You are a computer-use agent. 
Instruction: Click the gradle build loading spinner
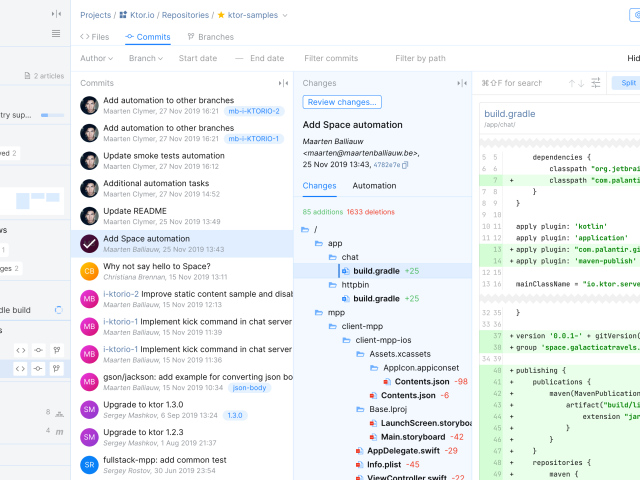(59, 310)
